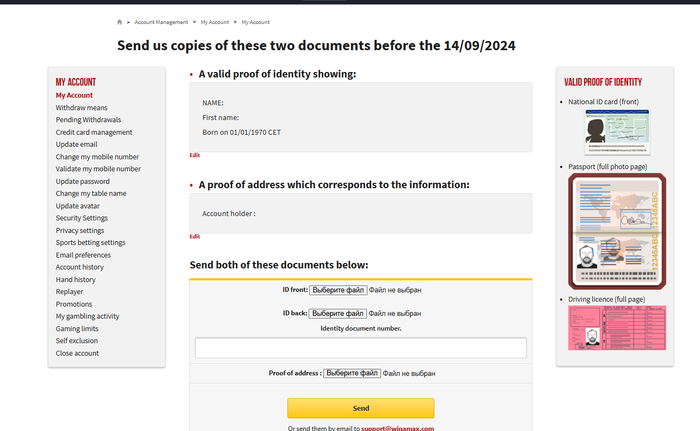The image size is (700, 431).
Task: Select Close account in sidebar
Action: click(77, 353)
